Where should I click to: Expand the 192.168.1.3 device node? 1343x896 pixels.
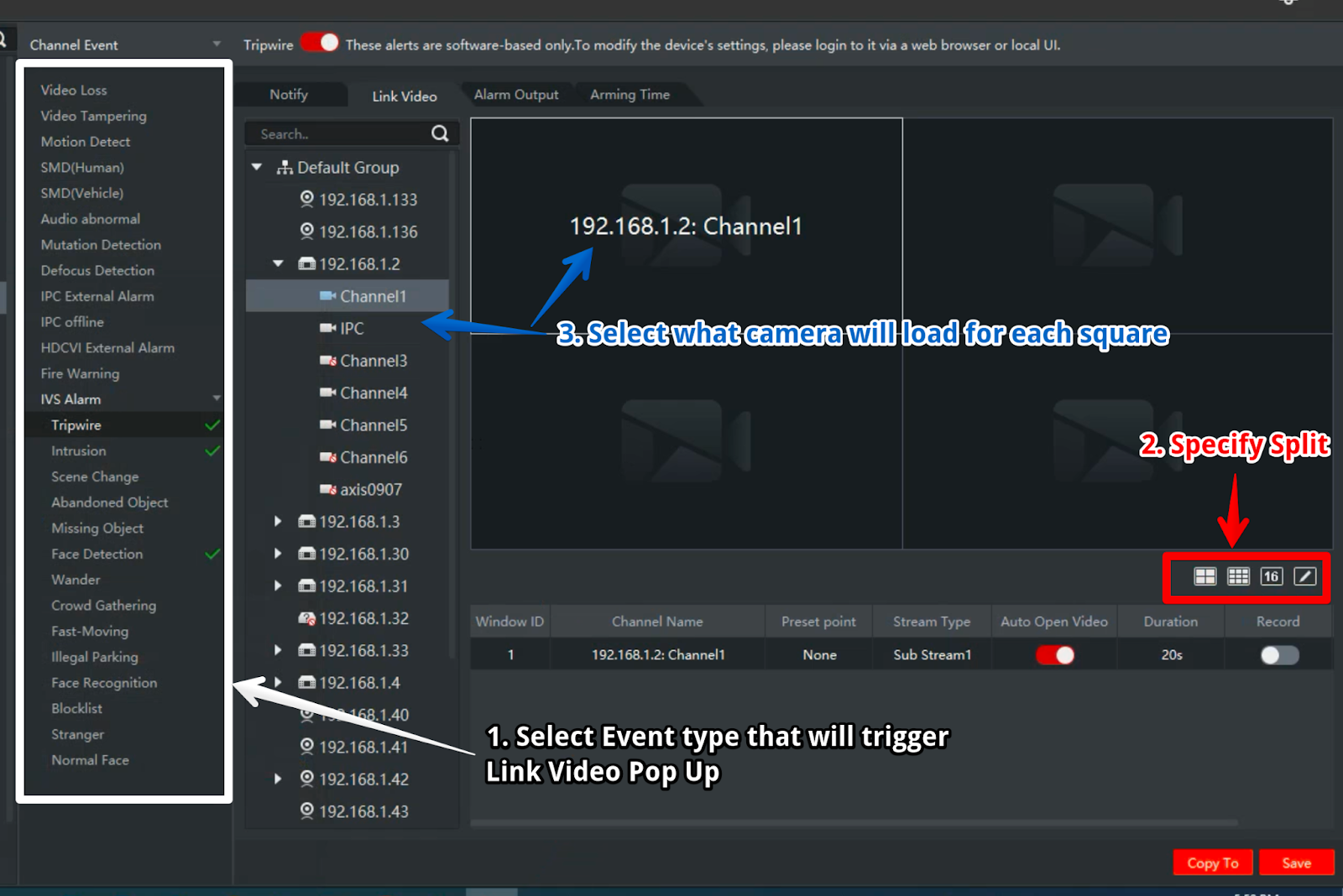(278, 522)
